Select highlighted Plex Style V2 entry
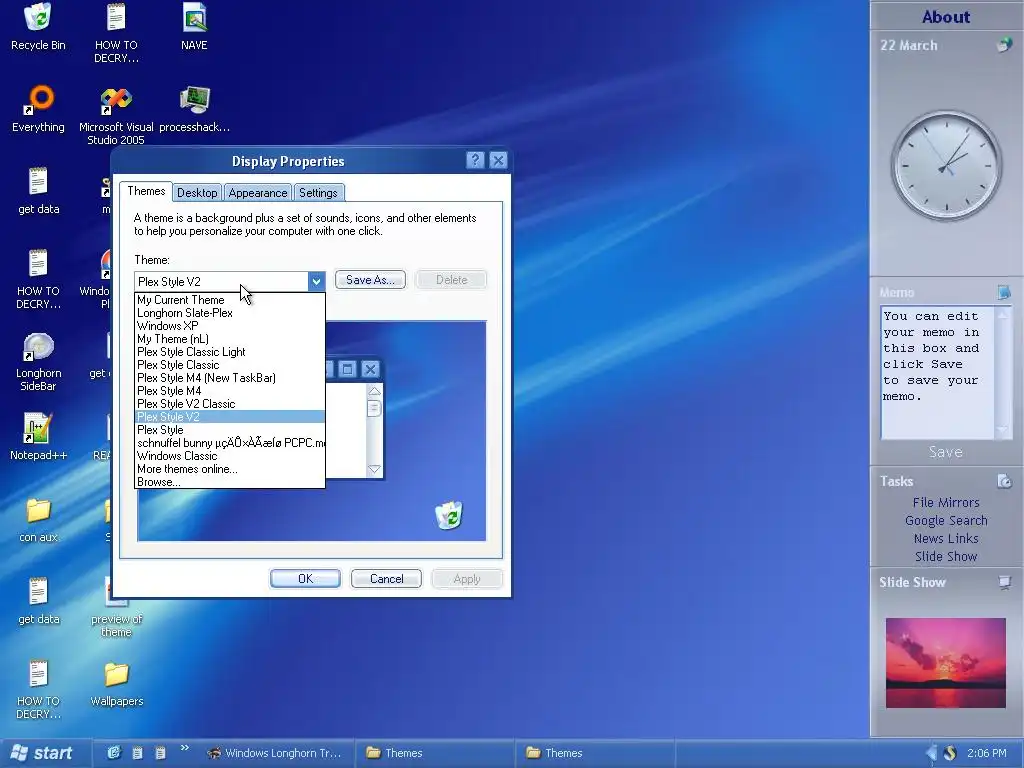The height and width of the screenshot is (768, 1024). [229, 417]
